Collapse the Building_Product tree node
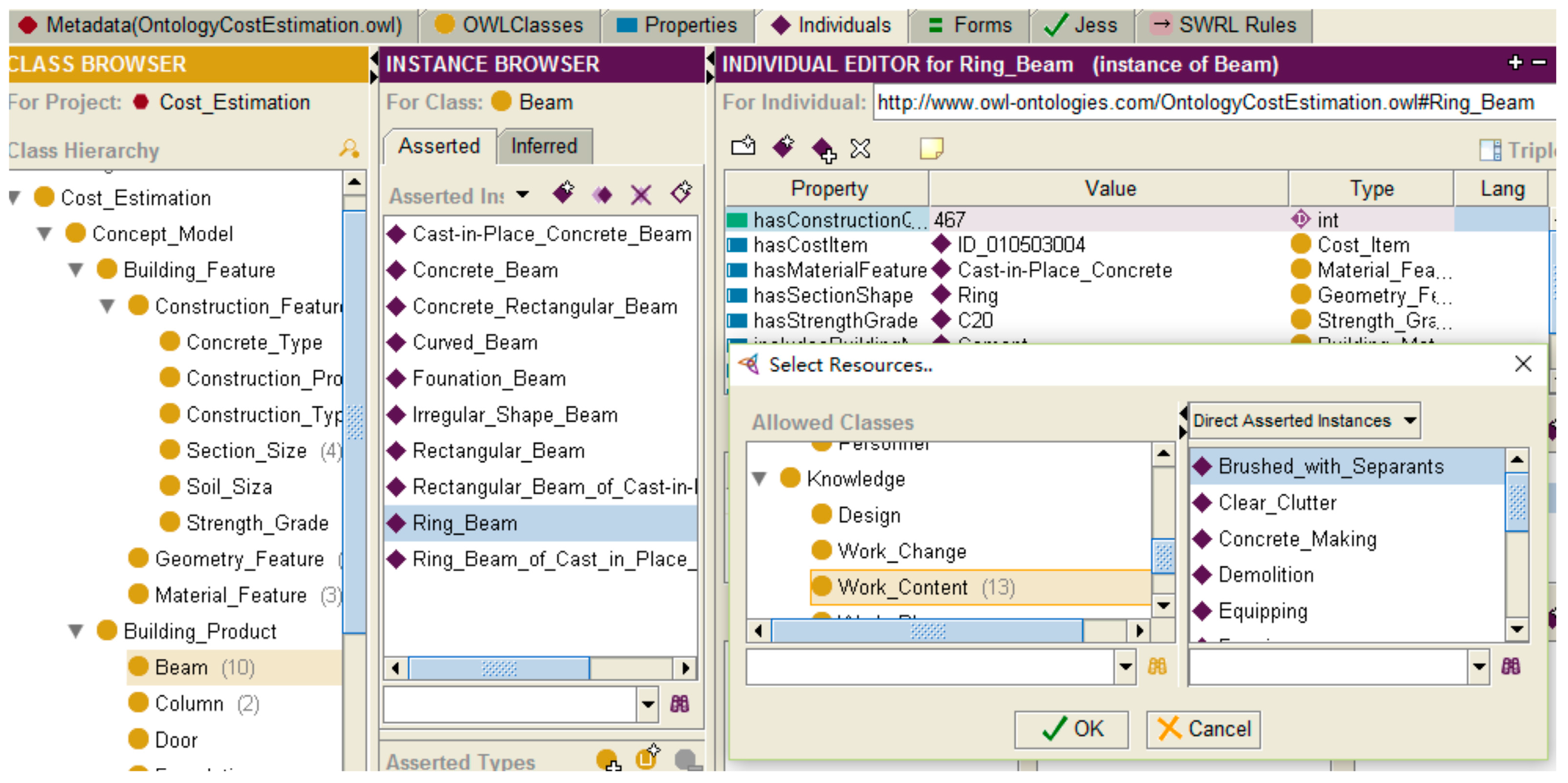Image resolution: width=1568 pixels, height=783 pixels. coord(76,632)
